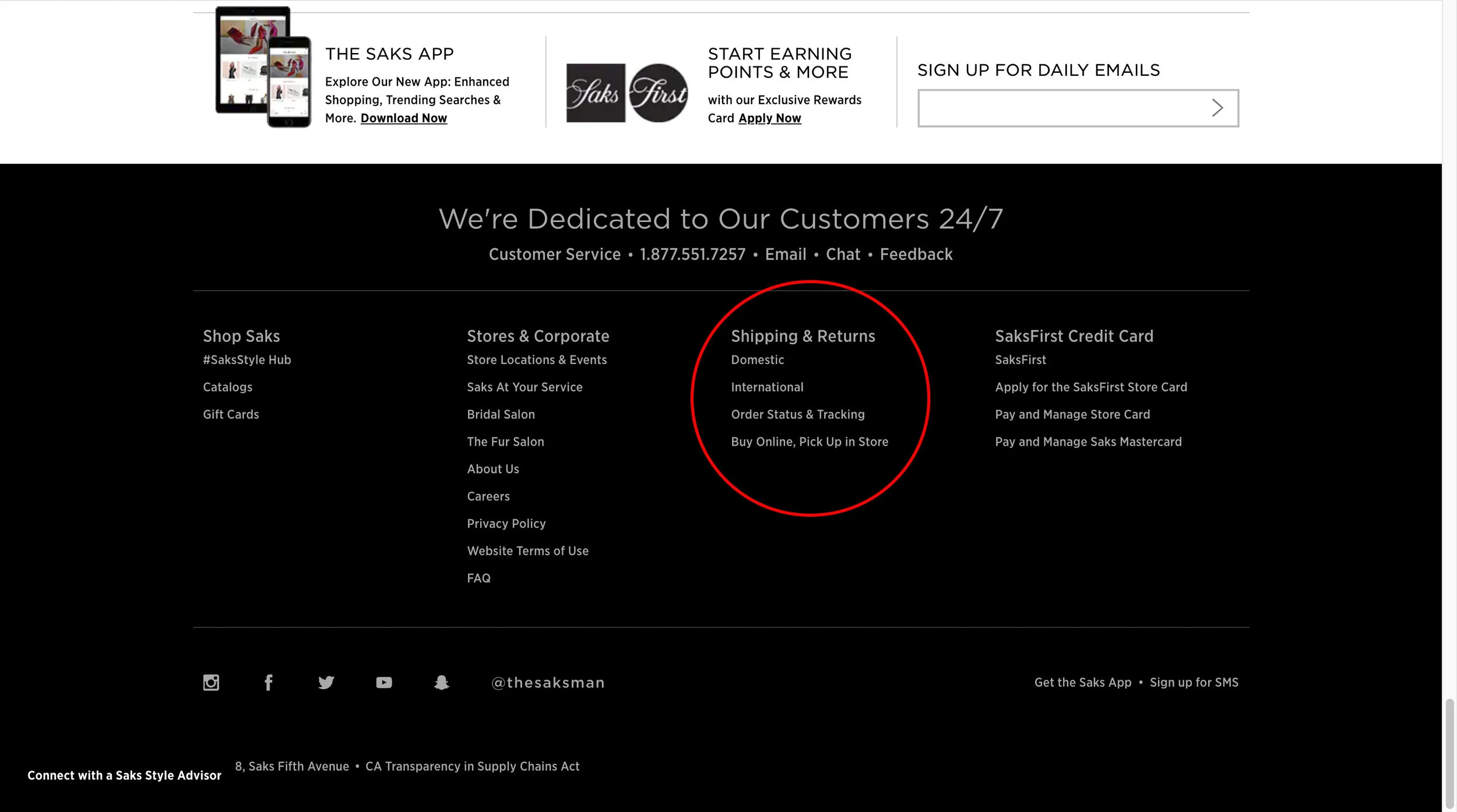Image resolution: width=1457 pixels, height=812 pixels.
Task: Open Customer Service link
Action: 554,254
